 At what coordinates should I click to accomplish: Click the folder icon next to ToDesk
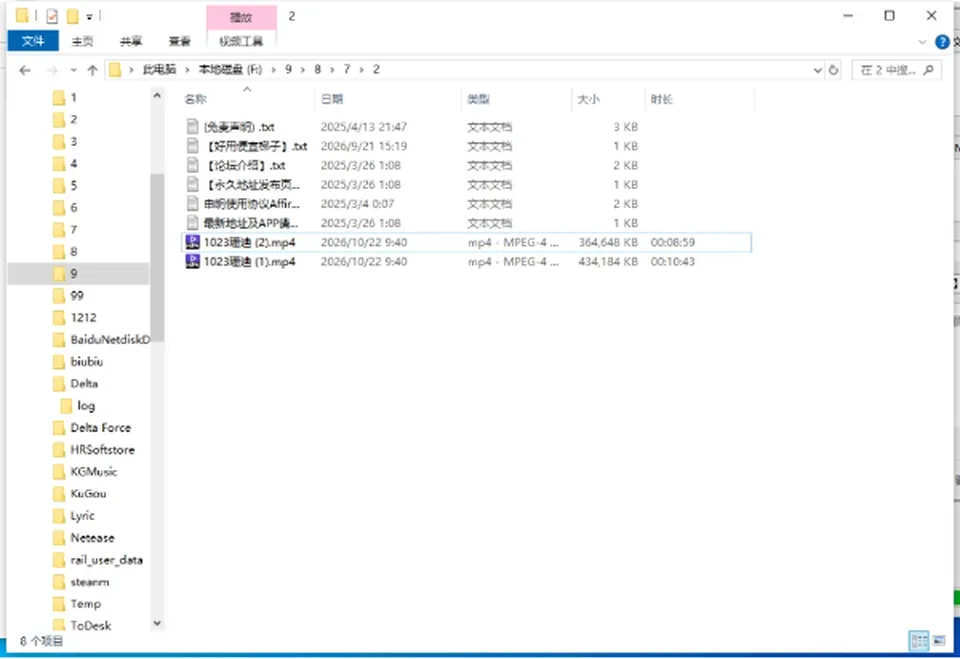(59, 625)
